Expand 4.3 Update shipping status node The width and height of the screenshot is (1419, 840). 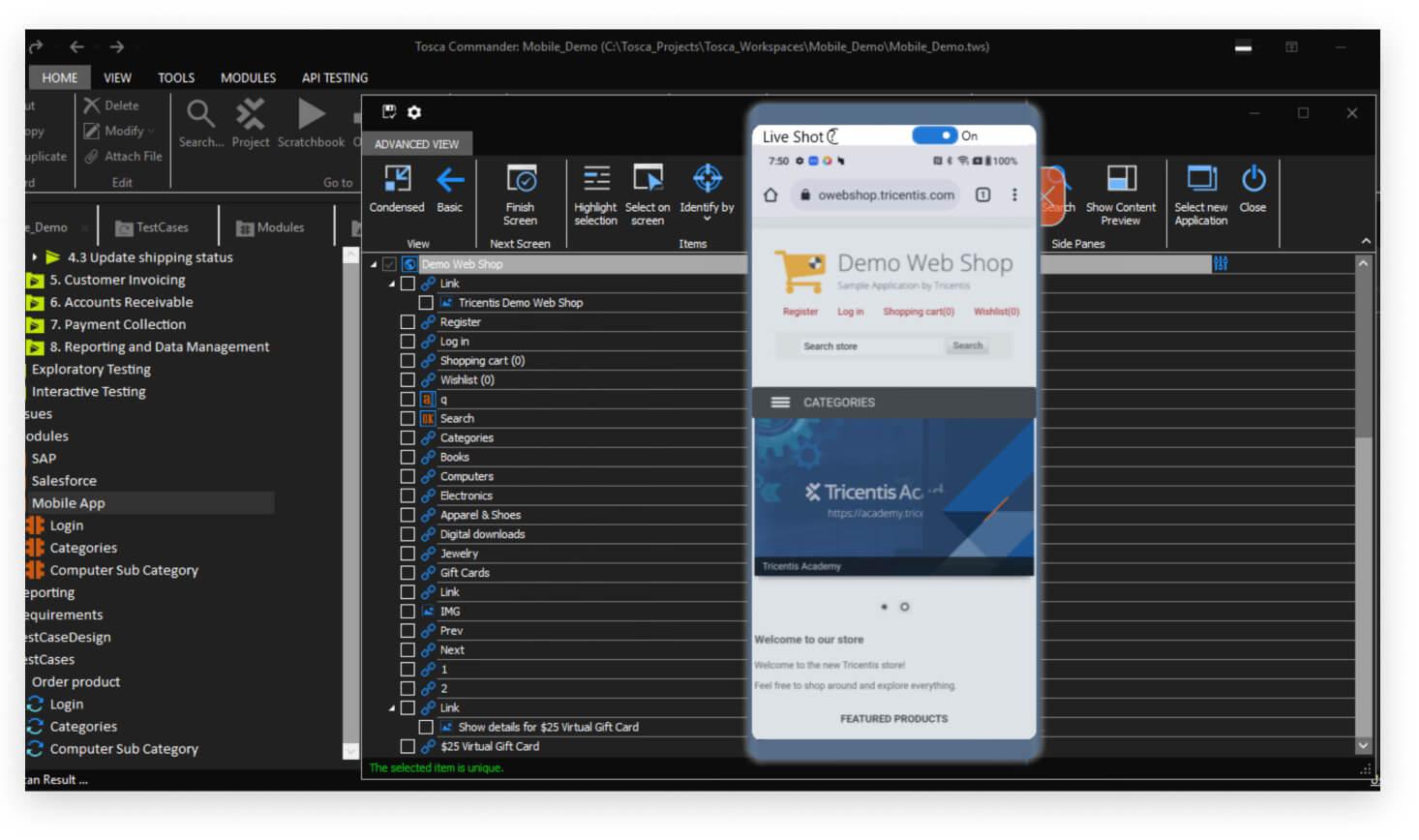35,257
